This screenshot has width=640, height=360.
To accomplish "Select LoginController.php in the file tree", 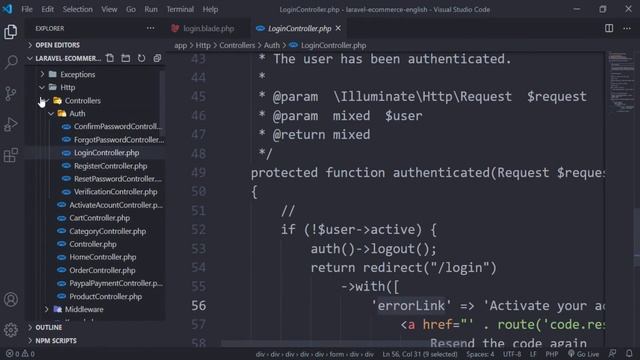I will click(x=106, y=153).
